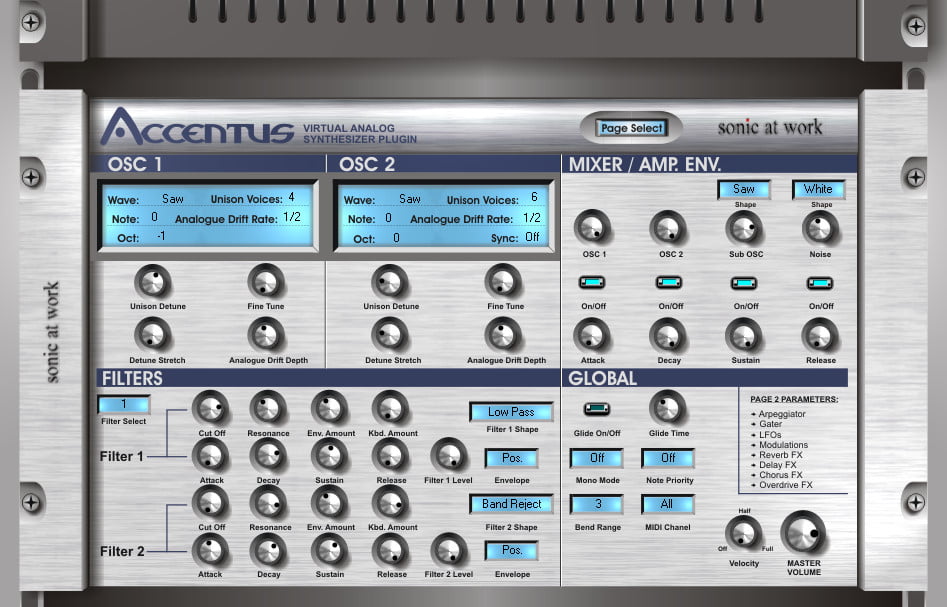Change the MIDI Chanel setting from All
The image size is (947, 607).
[667, 504]
